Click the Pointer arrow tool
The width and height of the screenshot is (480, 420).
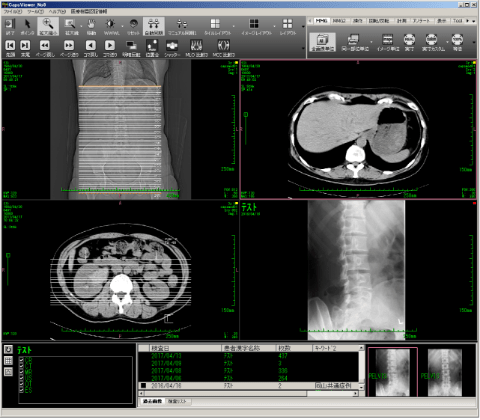(x=27, y=27)
